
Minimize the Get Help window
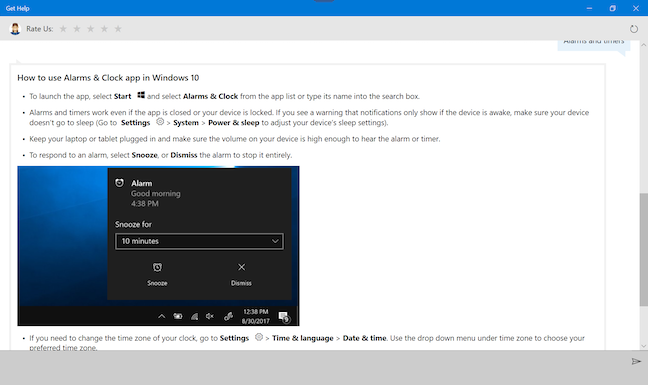coord(589,8)
